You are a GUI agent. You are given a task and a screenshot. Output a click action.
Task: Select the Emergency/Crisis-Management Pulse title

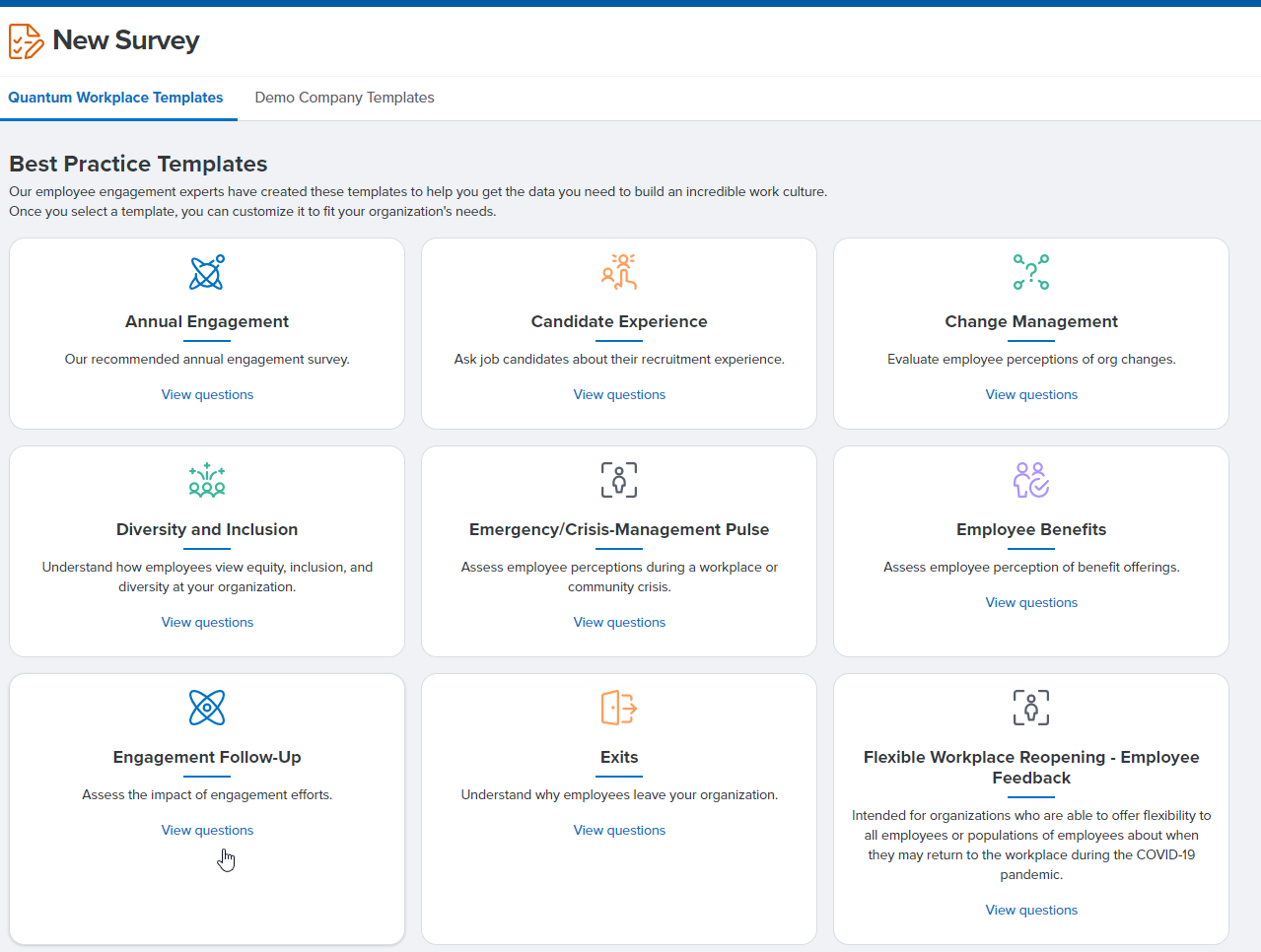click(619, 529)
